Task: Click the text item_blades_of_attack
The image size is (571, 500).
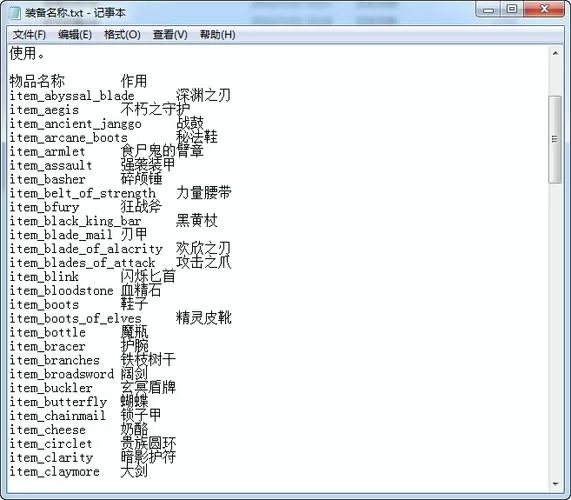Action: (x=82, y=263)
